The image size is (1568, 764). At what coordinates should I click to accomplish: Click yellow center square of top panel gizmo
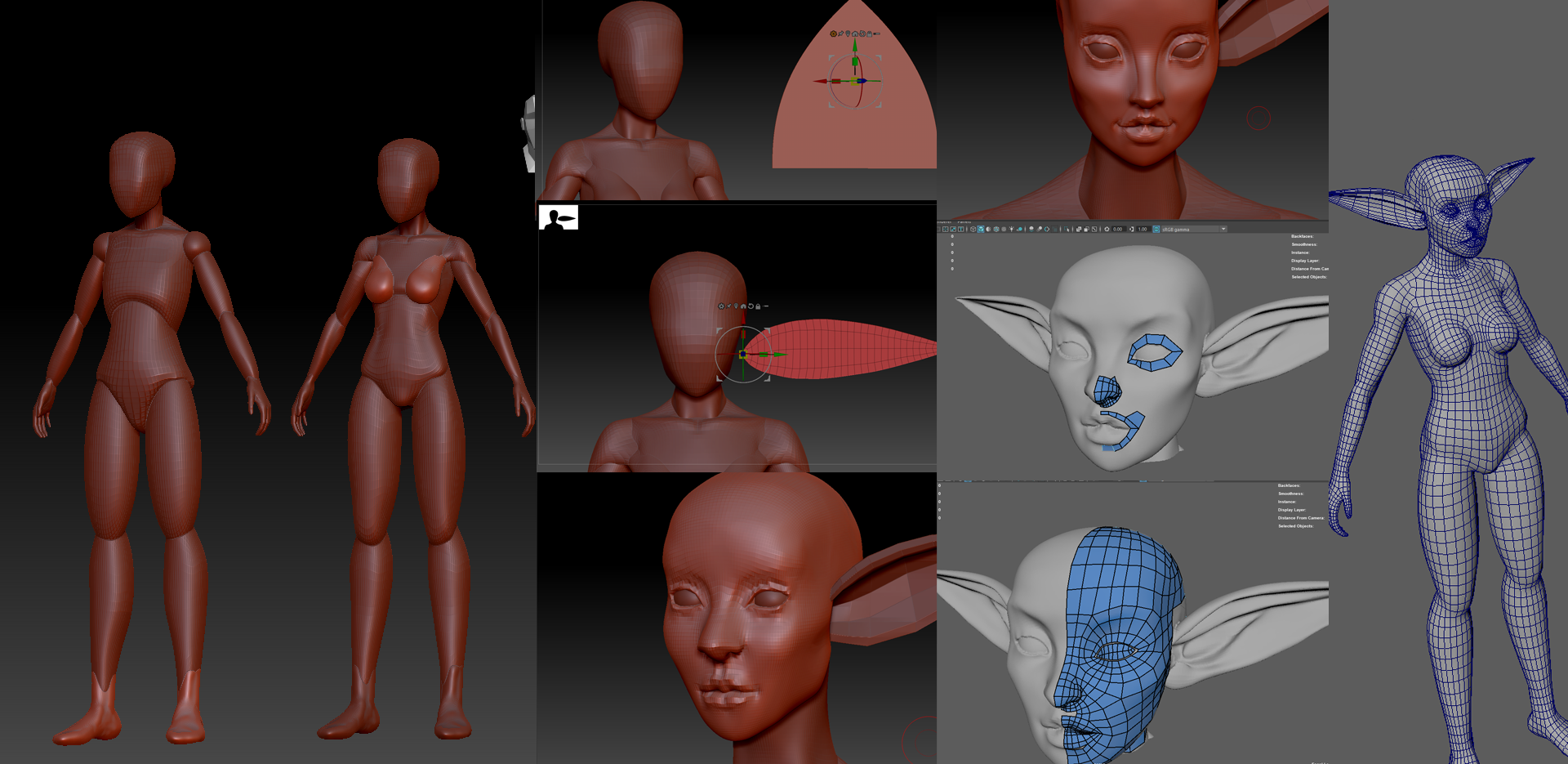point(854,81)
